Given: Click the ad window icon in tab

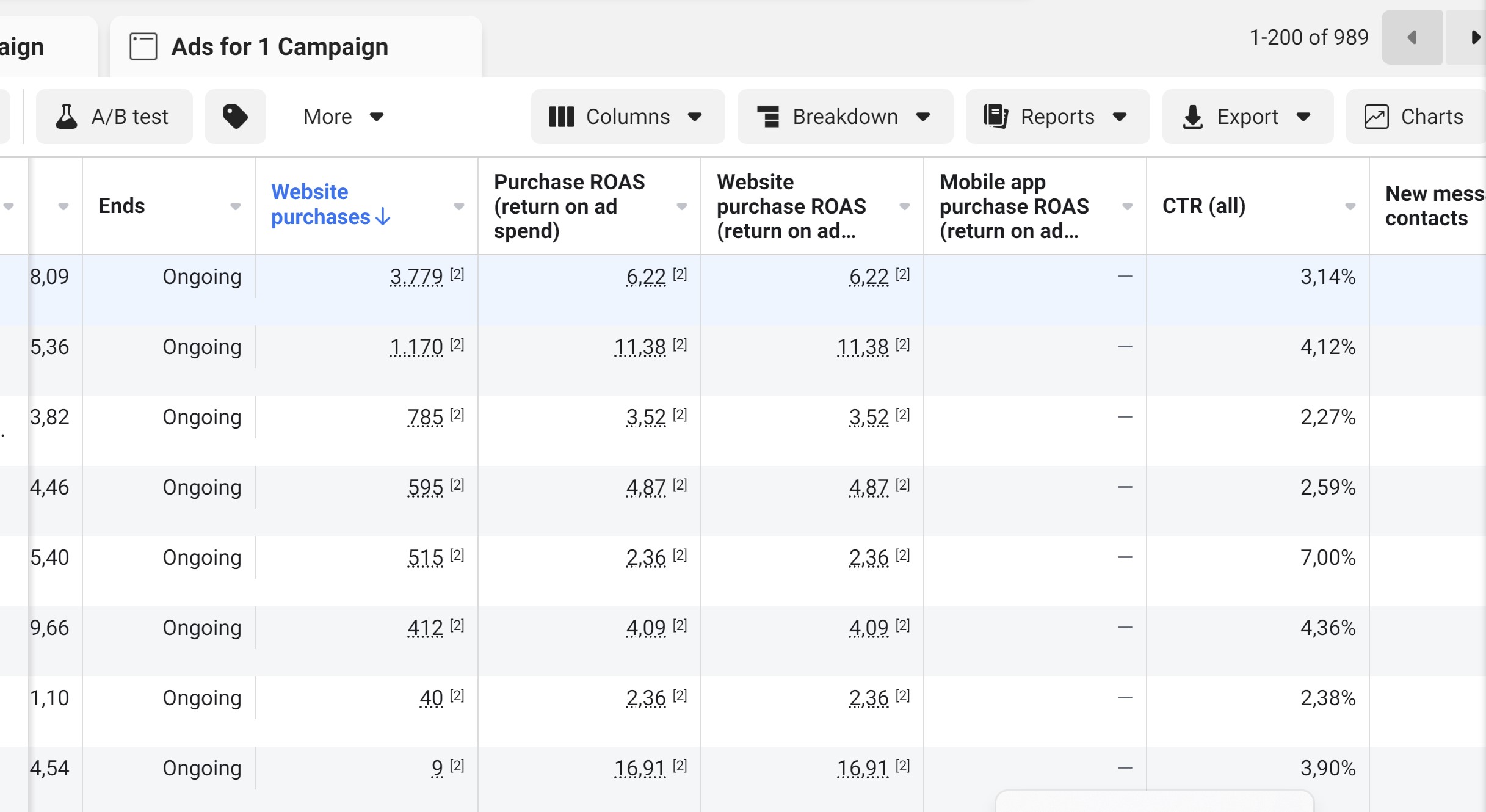Looking at the screenshot, I should pos(143,46).
